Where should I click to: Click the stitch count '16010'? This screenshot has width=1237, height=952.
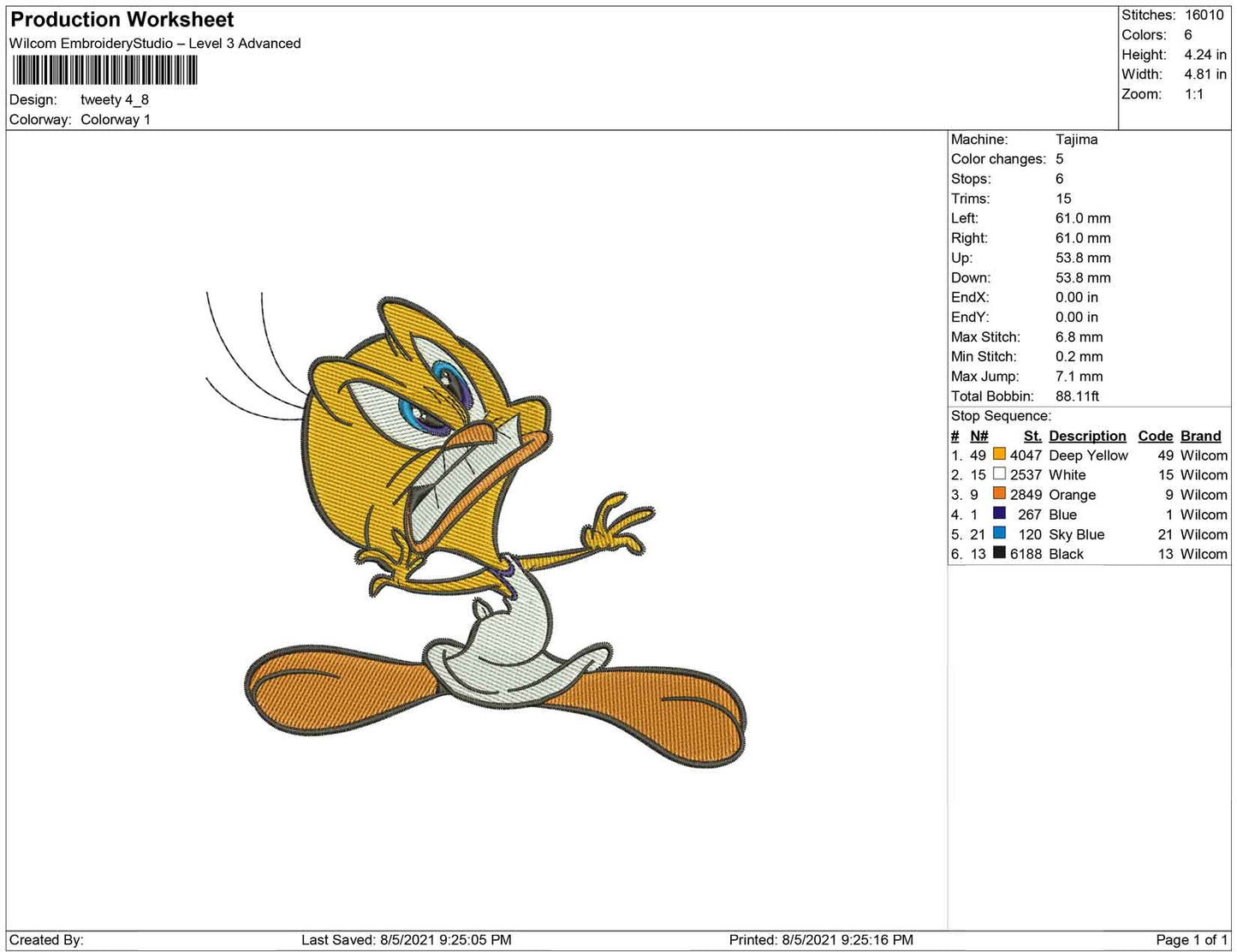[1204, 15]
